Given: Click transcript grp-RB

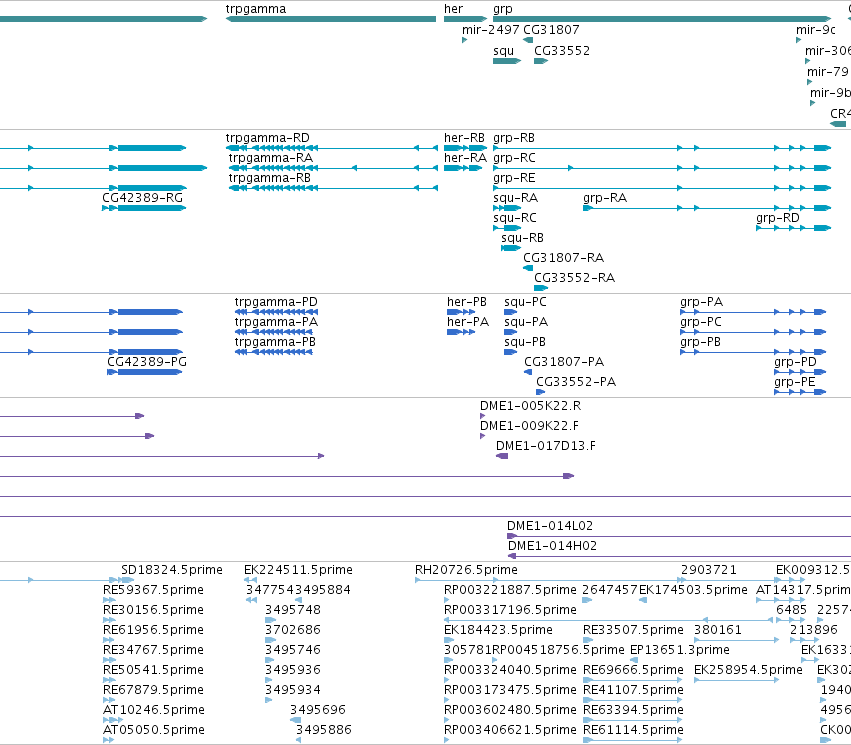Looking at the screenshot, I should (x=662, y=148).
